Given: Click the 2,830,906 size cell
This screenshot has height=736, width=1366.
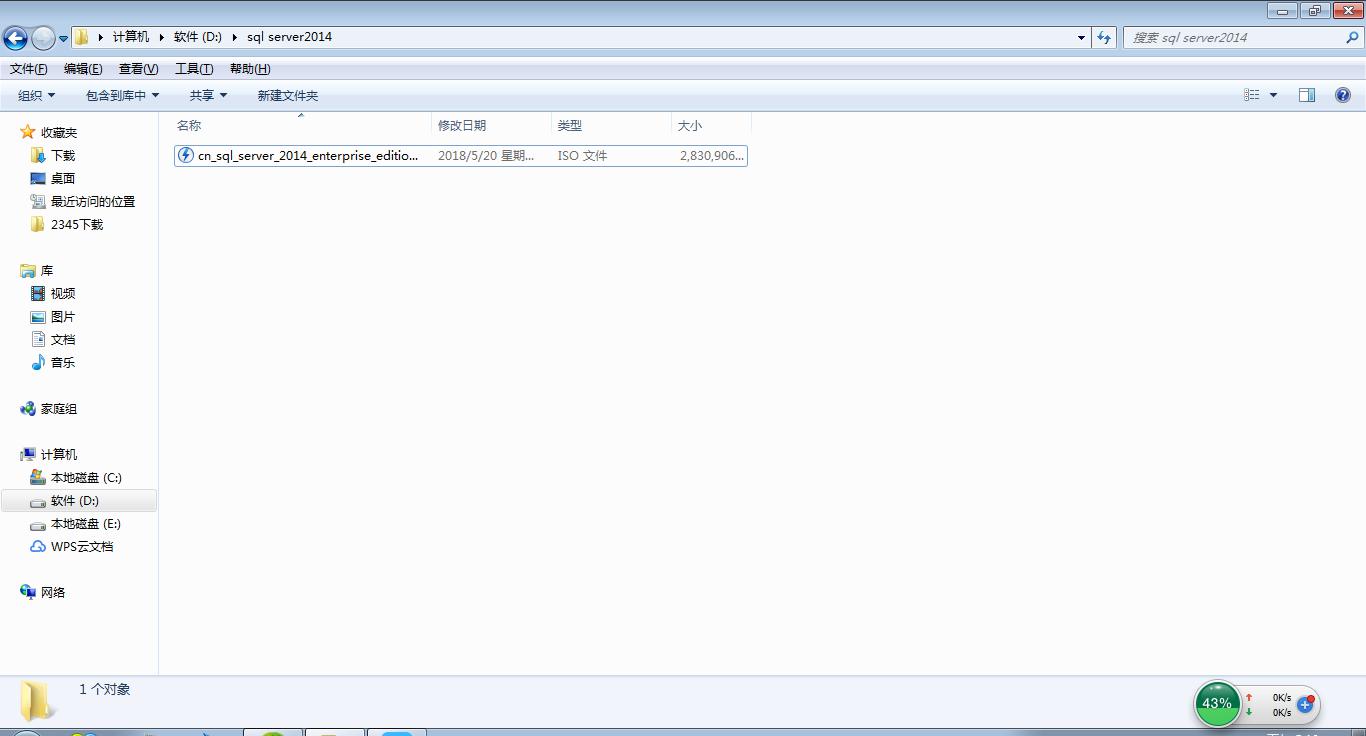Looking at the screenshot, I should (x=712, y=155).
